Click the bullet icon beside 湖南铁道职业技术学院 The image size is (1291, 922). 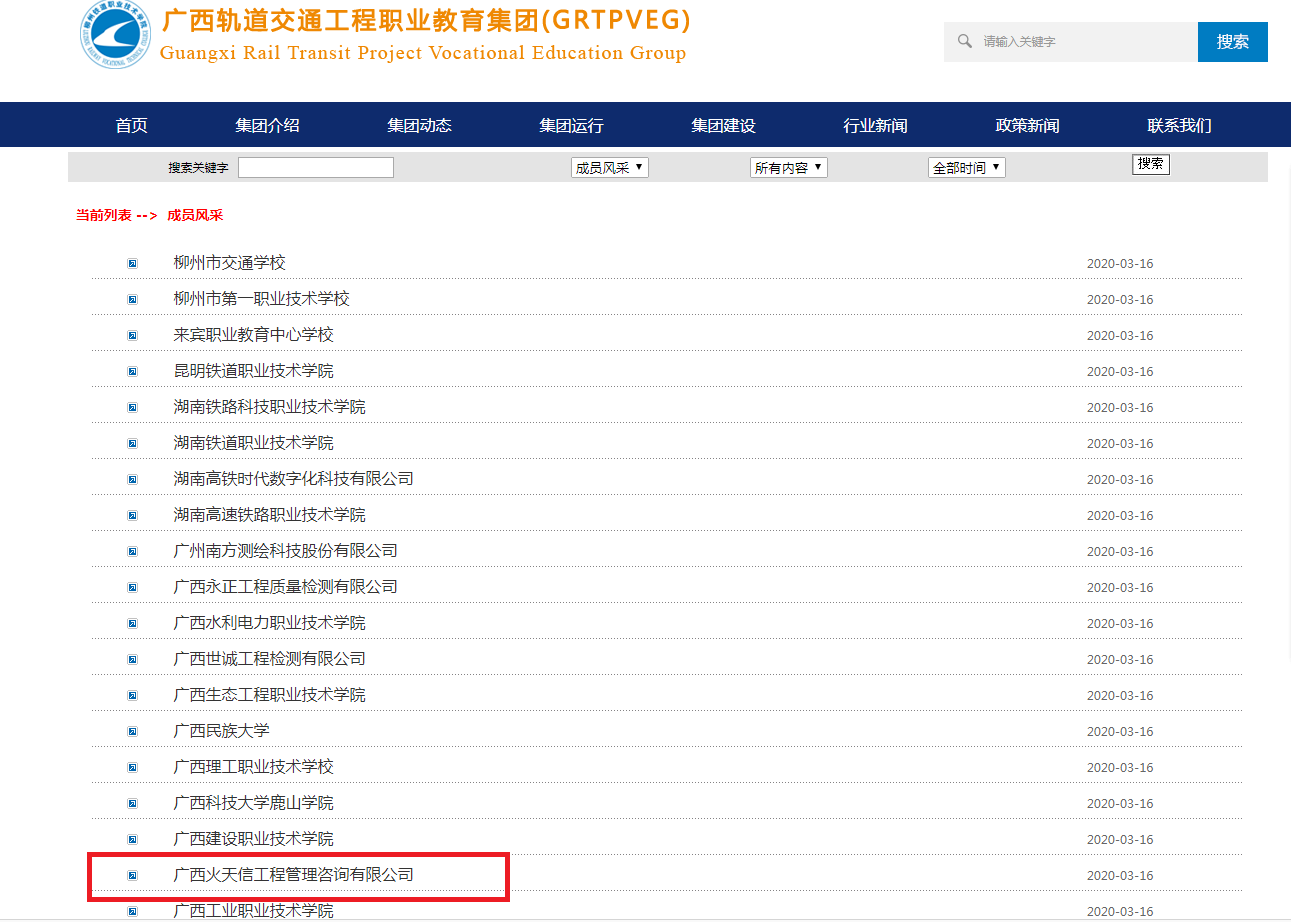[132, 443]
